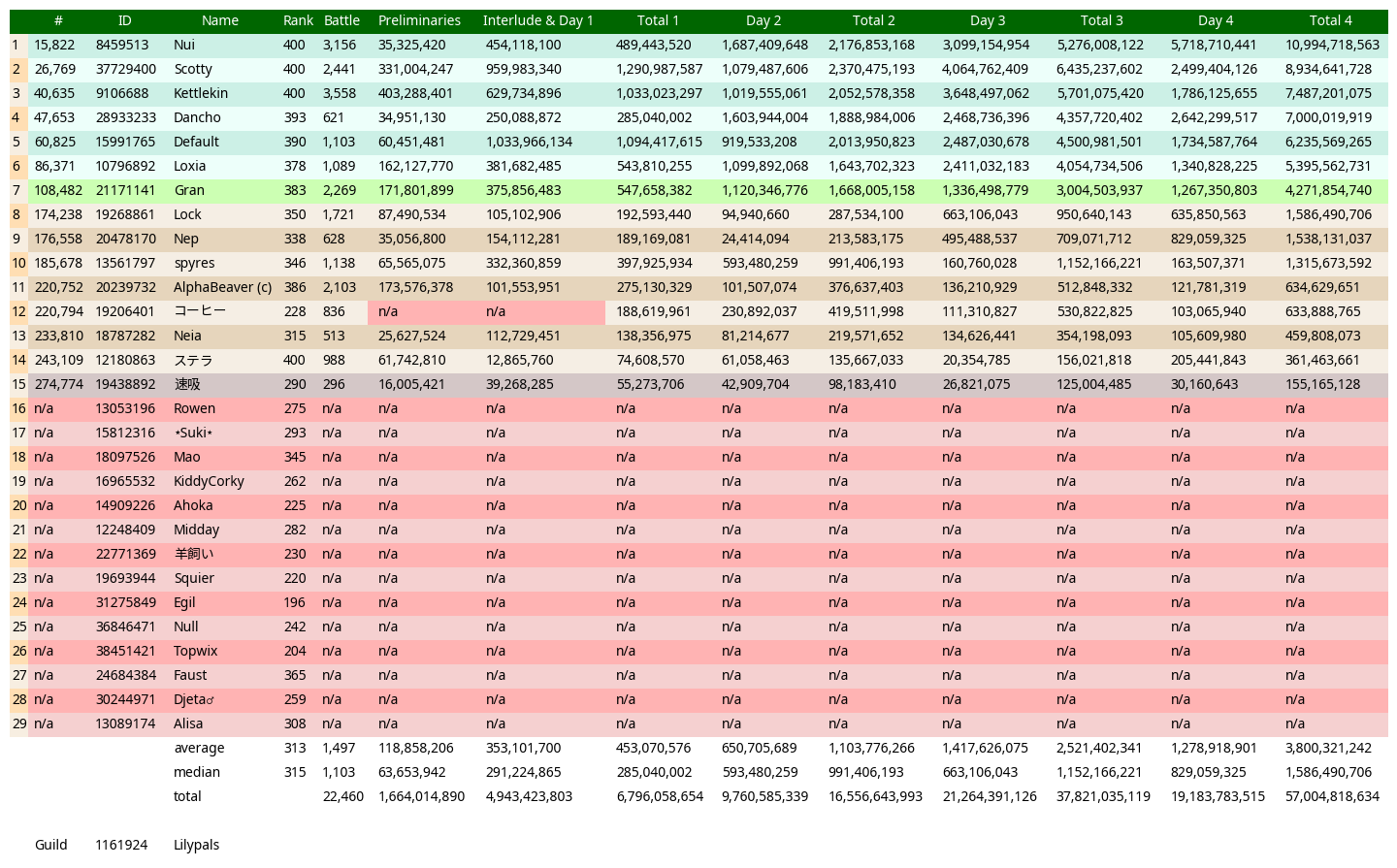Select the name cell "ステラ"
The width and height of the screenshot is (1397, 868).
click(193, 360)
